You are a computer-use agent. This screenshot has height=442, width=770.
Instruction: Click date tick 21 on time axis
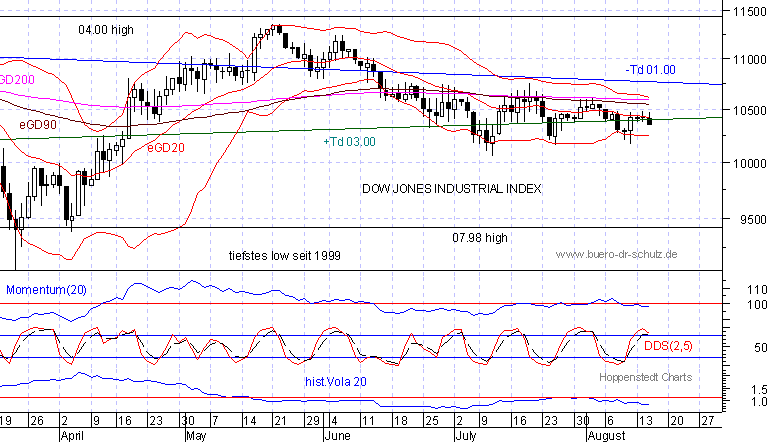280,421
